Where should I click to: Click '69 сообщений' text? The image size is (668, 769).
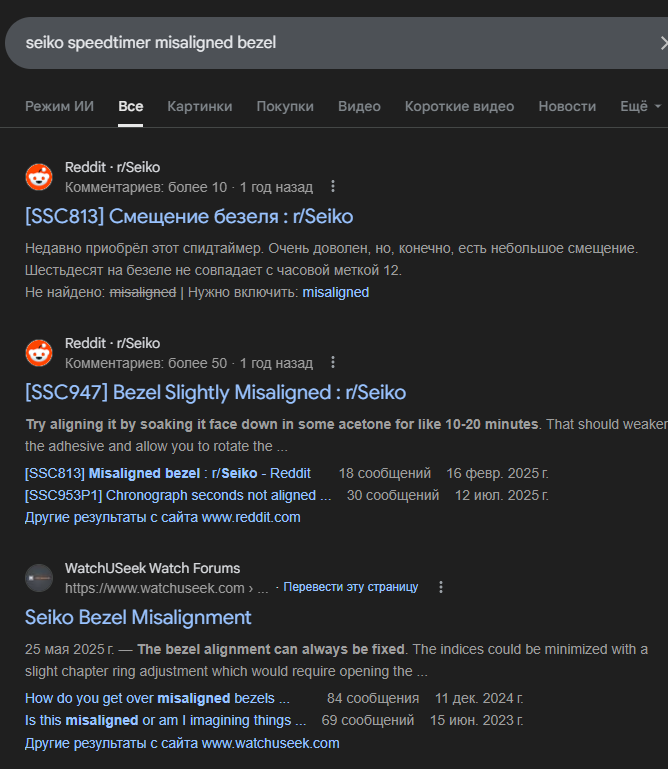coord(367,720)
